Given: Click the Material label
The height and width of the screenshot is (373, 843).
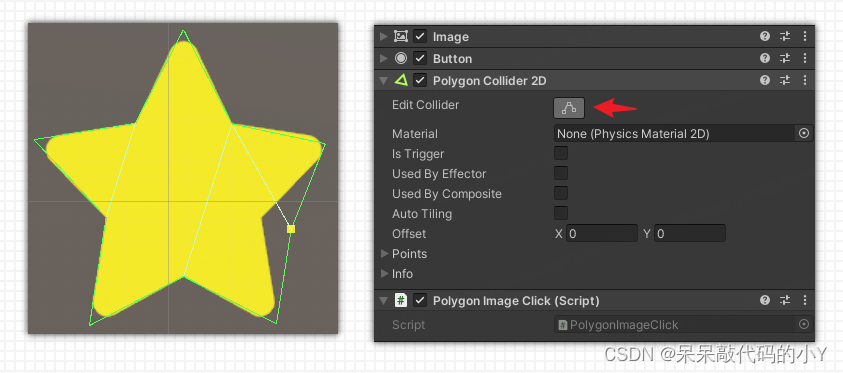Looking at the screenshot, I should pos(415,134).
